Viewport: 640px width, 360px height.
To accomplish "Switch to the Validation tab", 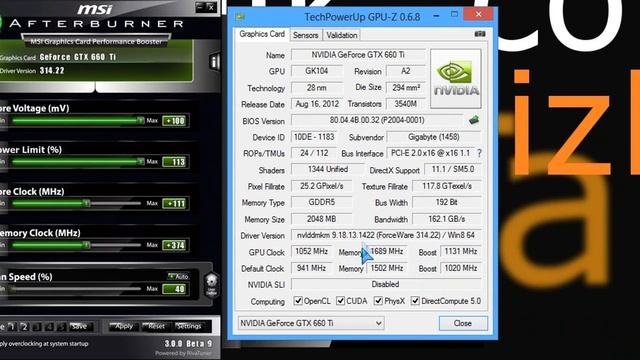I will (x=342, y=35).
